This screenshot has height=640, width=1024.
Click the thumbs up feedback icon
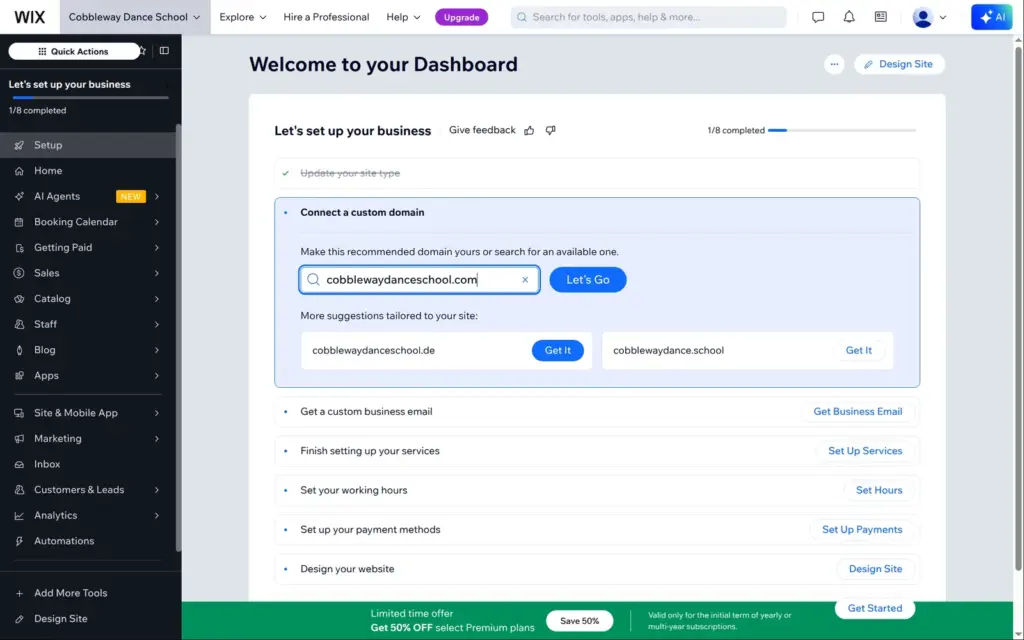pyautogui.click(x=529, y=131)
